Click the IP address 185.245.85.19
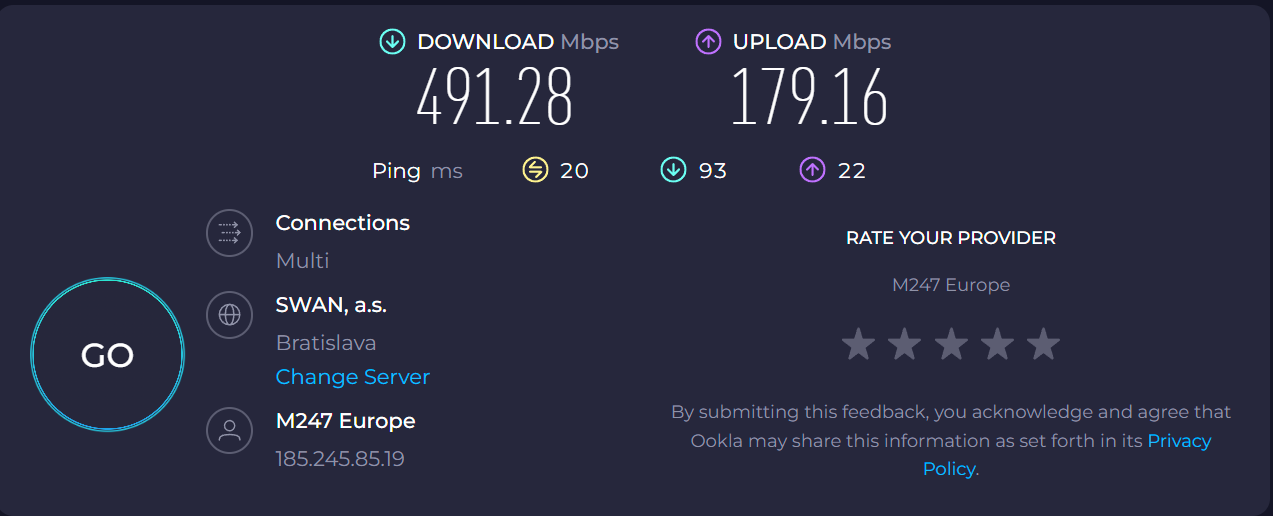 click(340, 459)
